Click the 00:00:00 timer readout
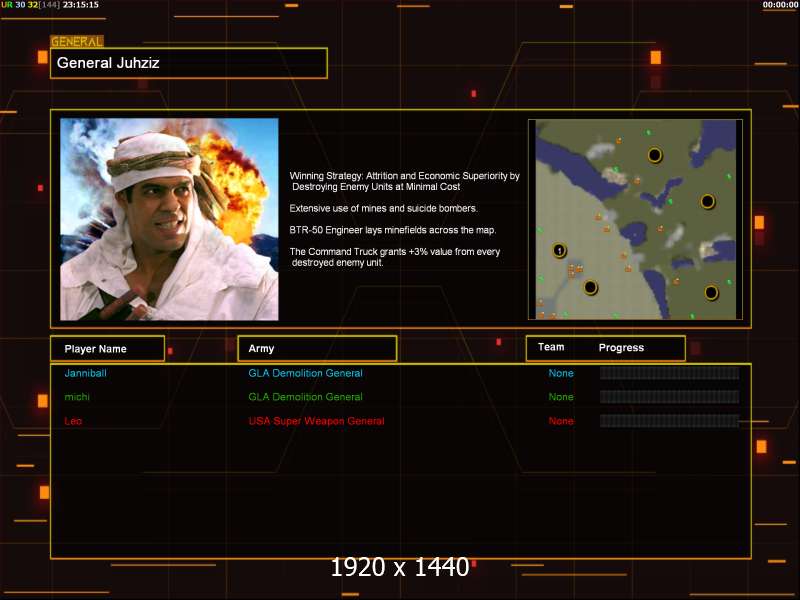800x600 pixels. click(x=780, y=5)
